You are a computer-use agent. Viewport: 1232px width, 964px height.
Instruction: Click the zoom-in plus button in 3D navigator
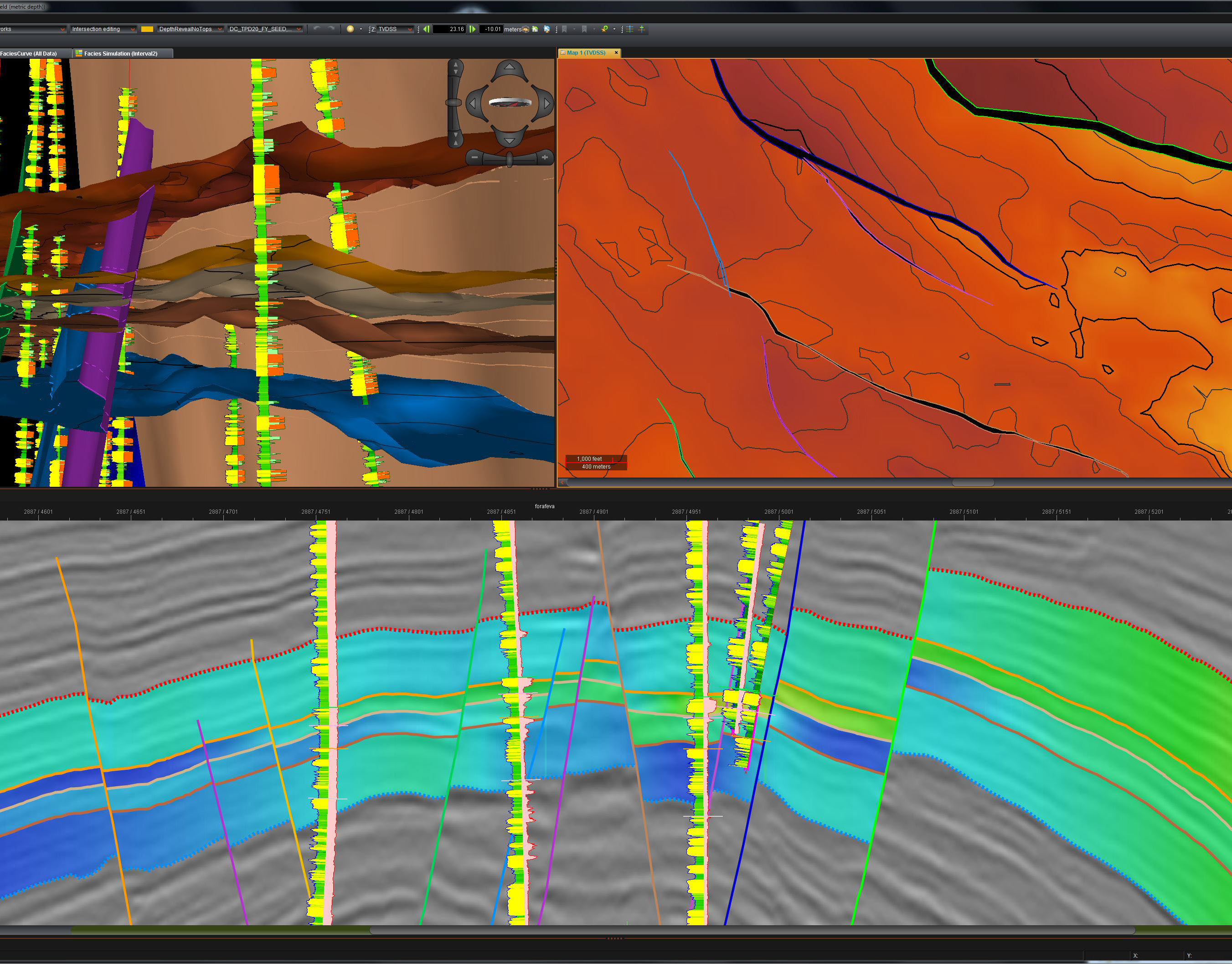[545, 157]
